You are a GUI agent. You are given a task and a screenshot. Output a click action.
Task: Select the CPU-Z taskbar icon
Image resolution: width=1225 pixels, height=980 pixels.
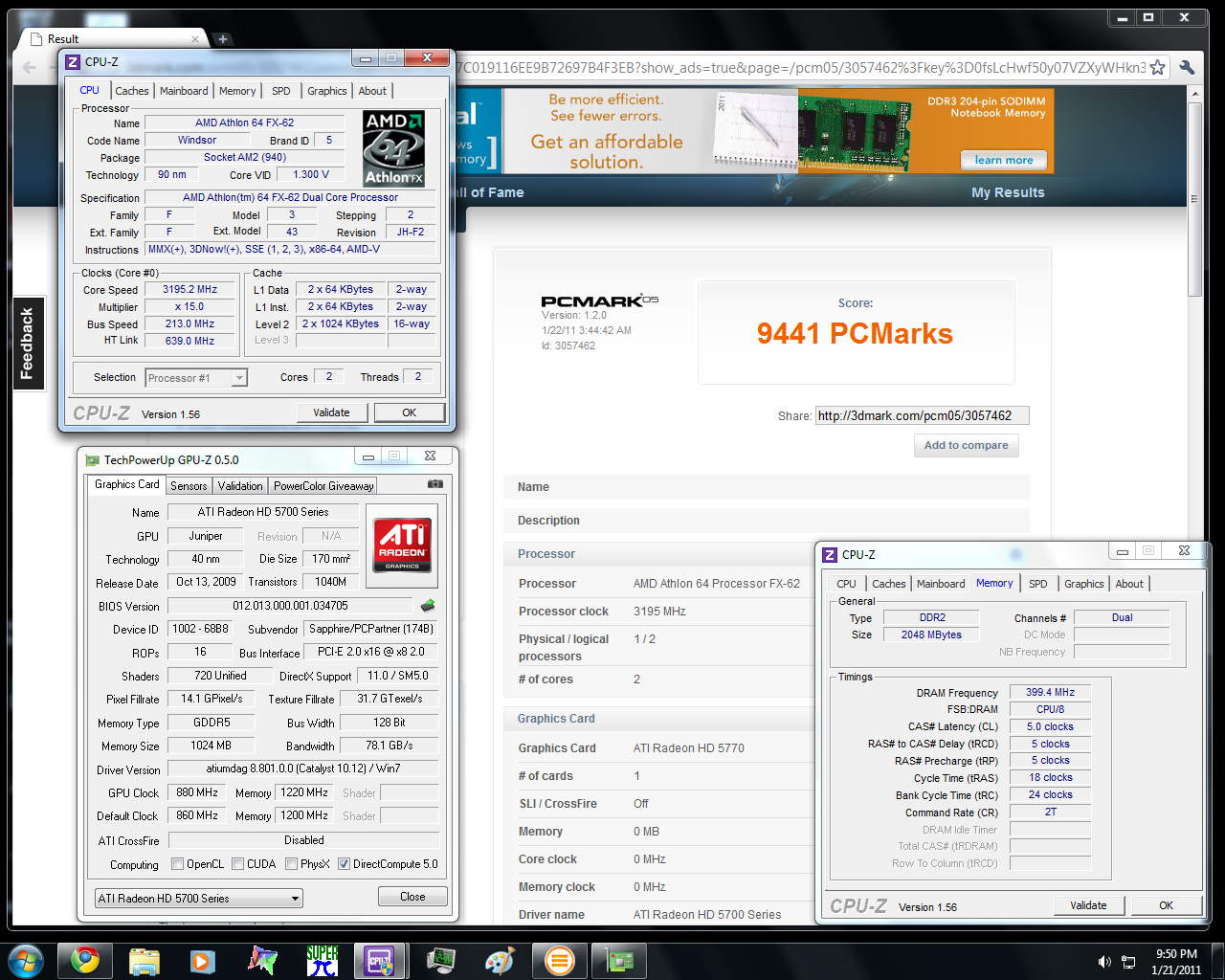click(380, 960)
